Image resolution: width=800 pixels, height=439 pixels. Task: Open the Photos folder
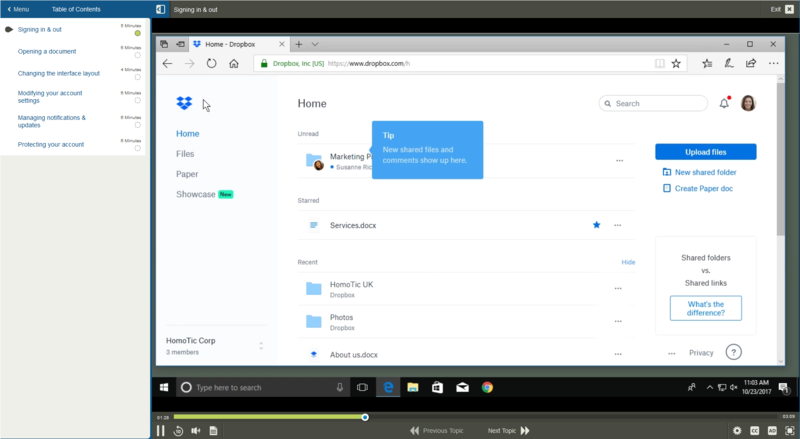(x=341, y=317)
